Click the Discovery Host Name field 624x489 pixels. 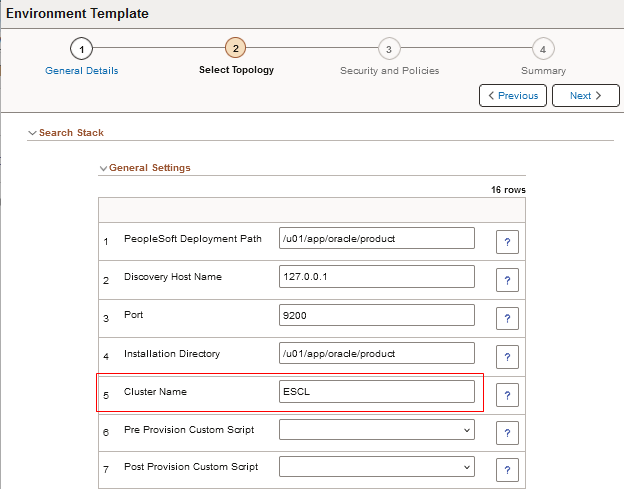pyautogui.click(x=376, y=276)
